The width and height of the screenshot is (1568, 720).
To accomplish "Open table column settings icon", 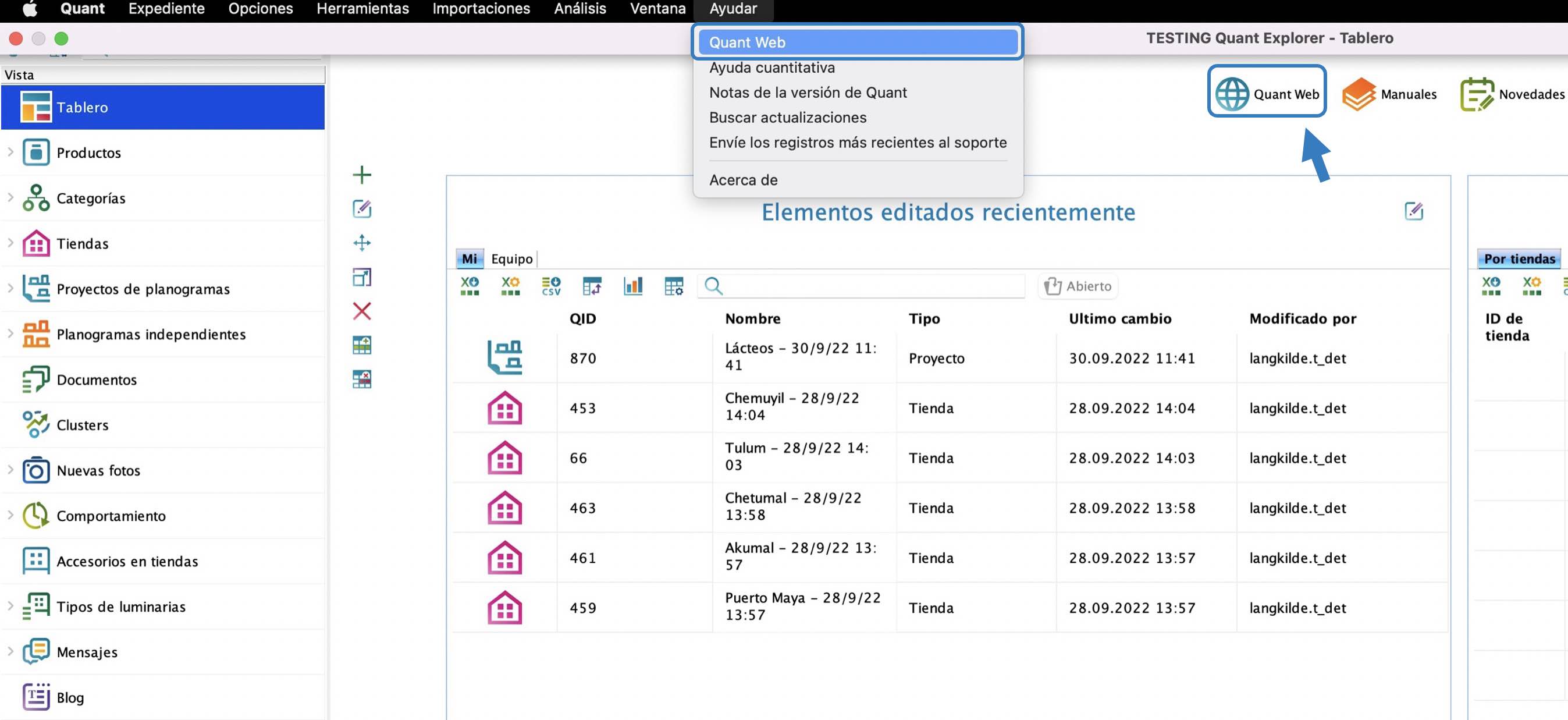I will [673, 286].
